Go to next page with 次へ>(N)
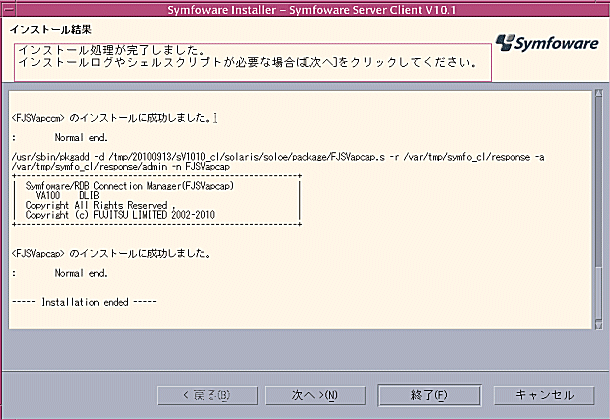Screen dimensions: 610x420 click(x=315, y=395)
